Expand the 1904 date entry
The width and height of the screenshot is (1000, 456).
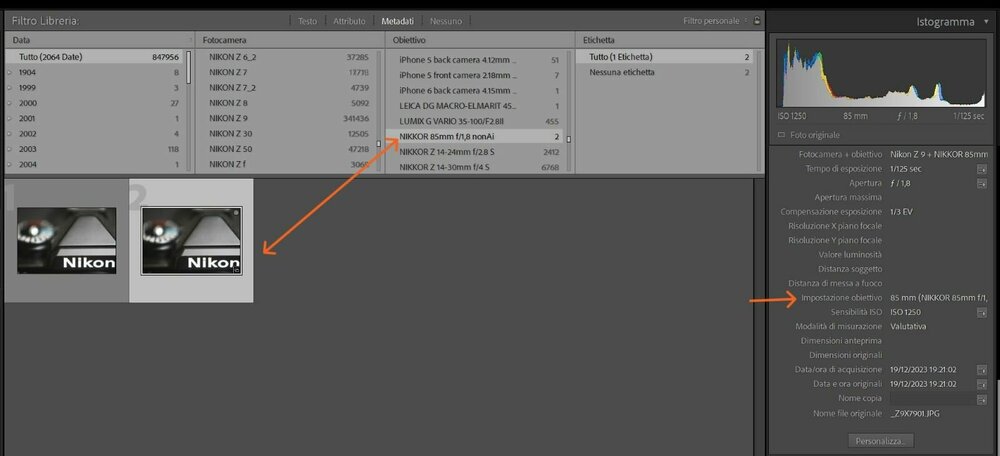click(x=10, y=73)
